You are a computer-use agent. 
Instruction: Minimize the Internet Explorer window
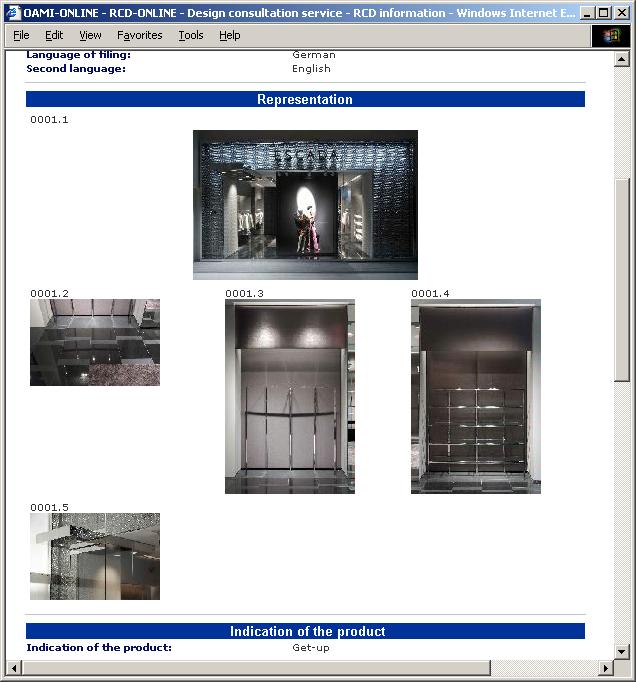(587, 13)
